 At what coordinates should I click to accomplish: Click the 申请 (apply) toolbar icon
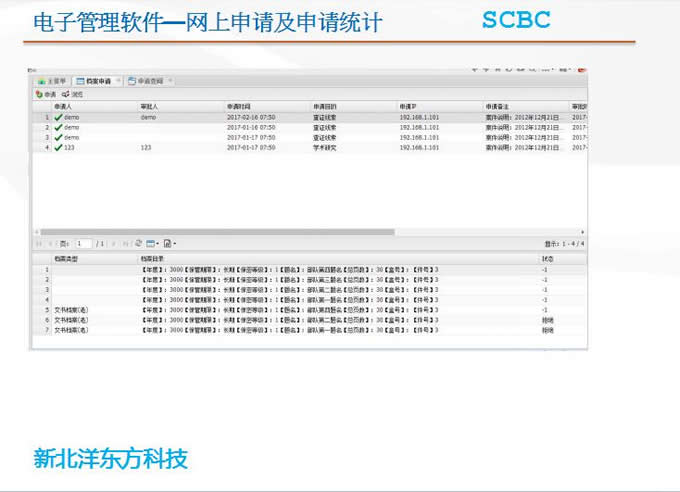pos(39,94)
